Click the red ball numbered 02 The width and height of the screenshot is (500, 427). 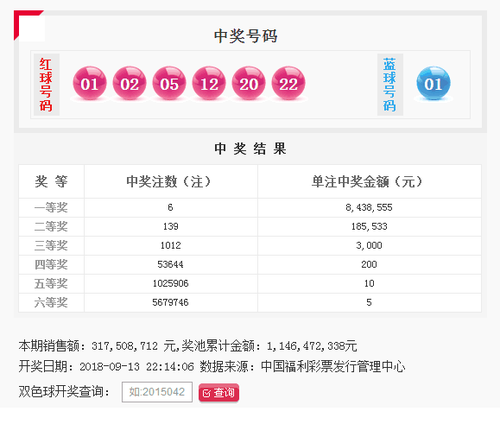[129, 83]
